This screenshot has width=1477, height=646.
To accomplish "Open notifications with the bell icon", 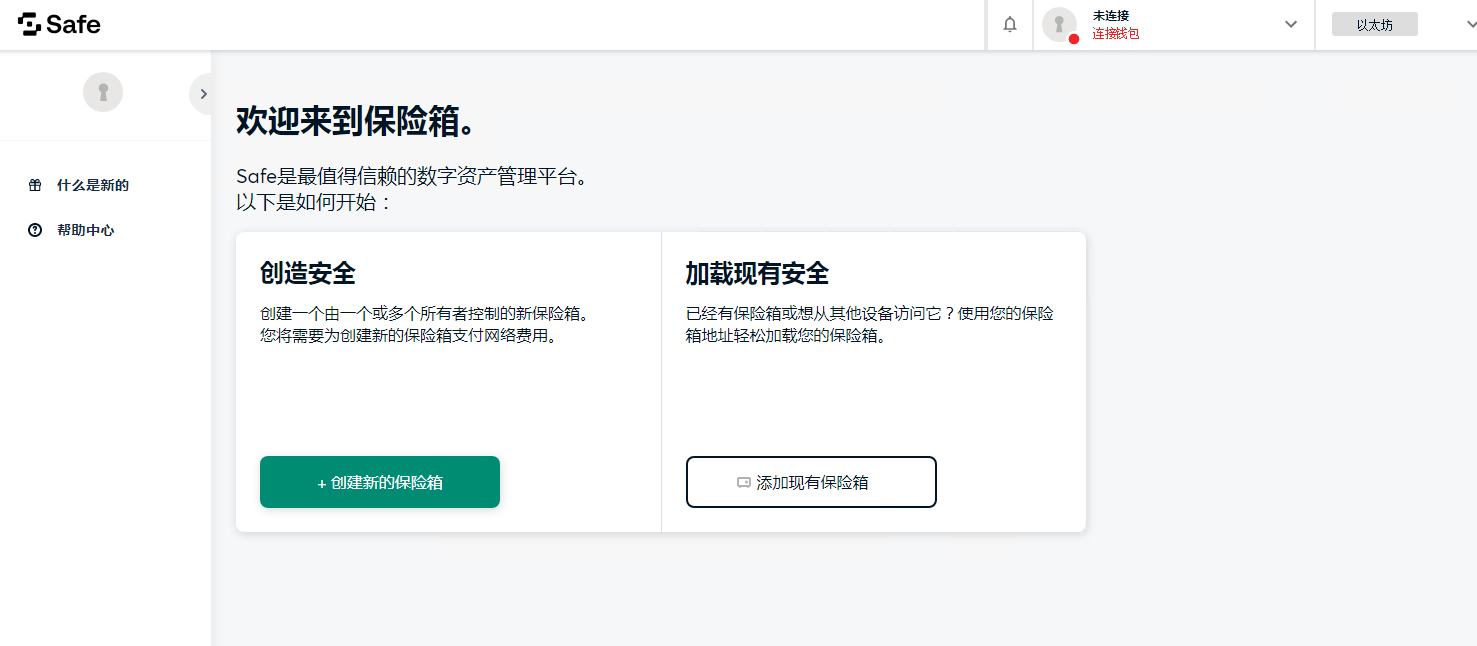I will (1010, 25).
